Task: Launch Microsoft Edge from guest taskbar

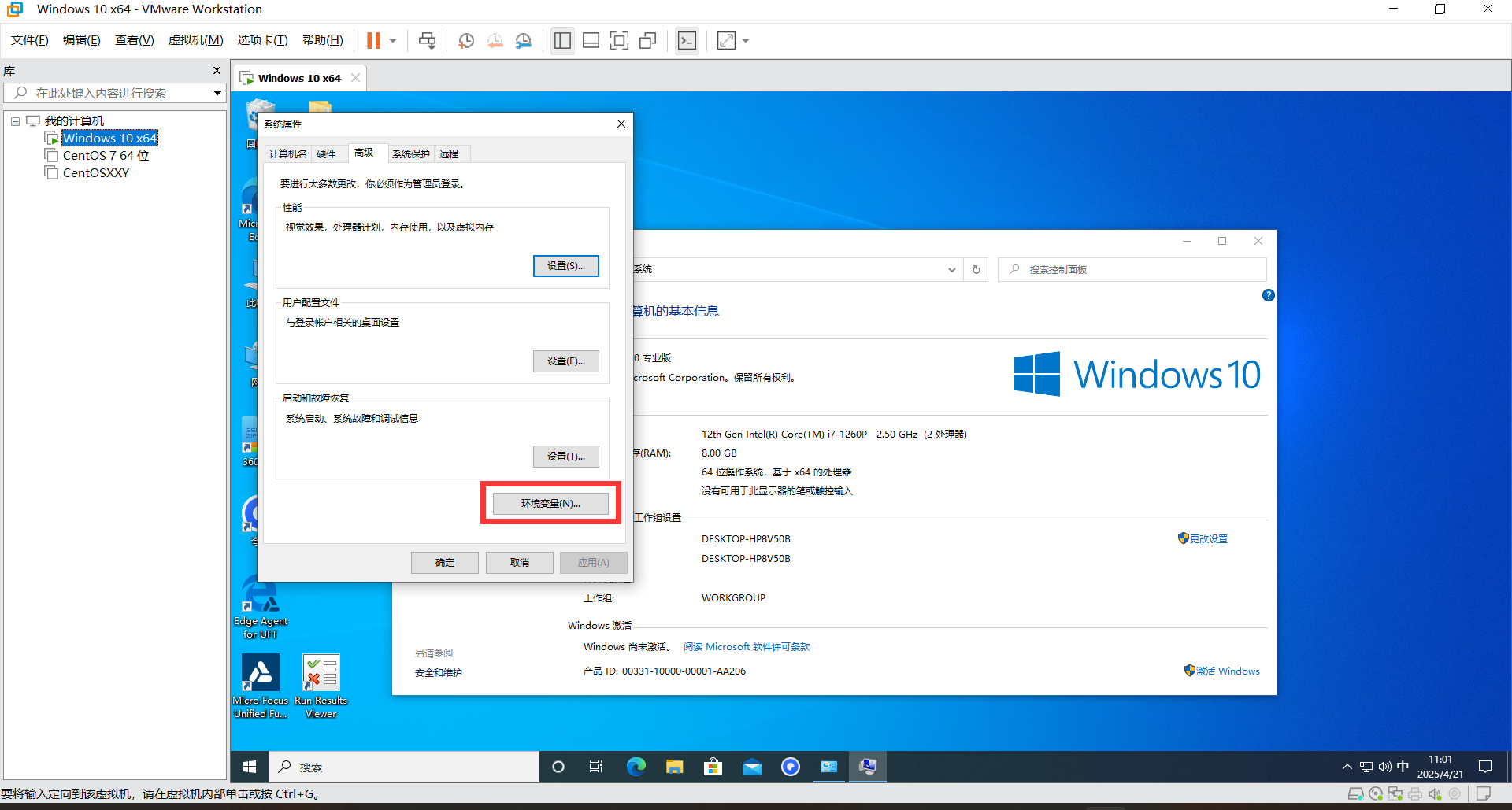Action: pos(636,767)
